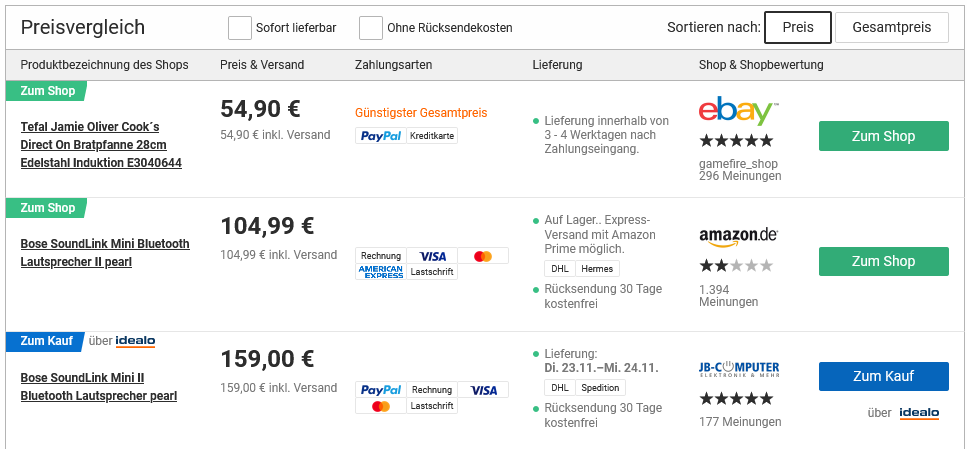967x449 pixels.
Task: Tick the Ohne Rücksendekosten checkbox
Action: (371, 28)
